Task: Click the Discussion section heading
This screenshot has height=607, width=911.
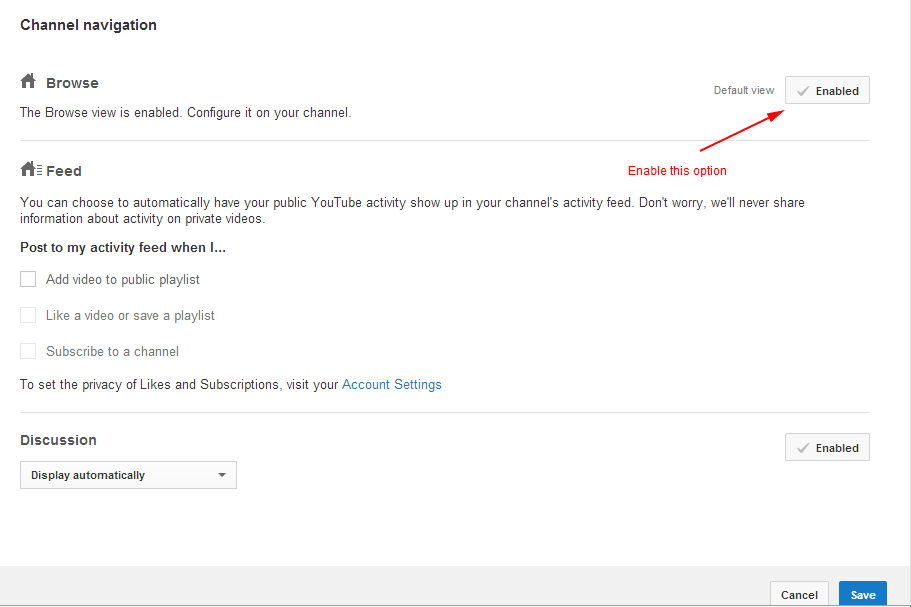Action: pyautogui.click(x=58, y=440)
